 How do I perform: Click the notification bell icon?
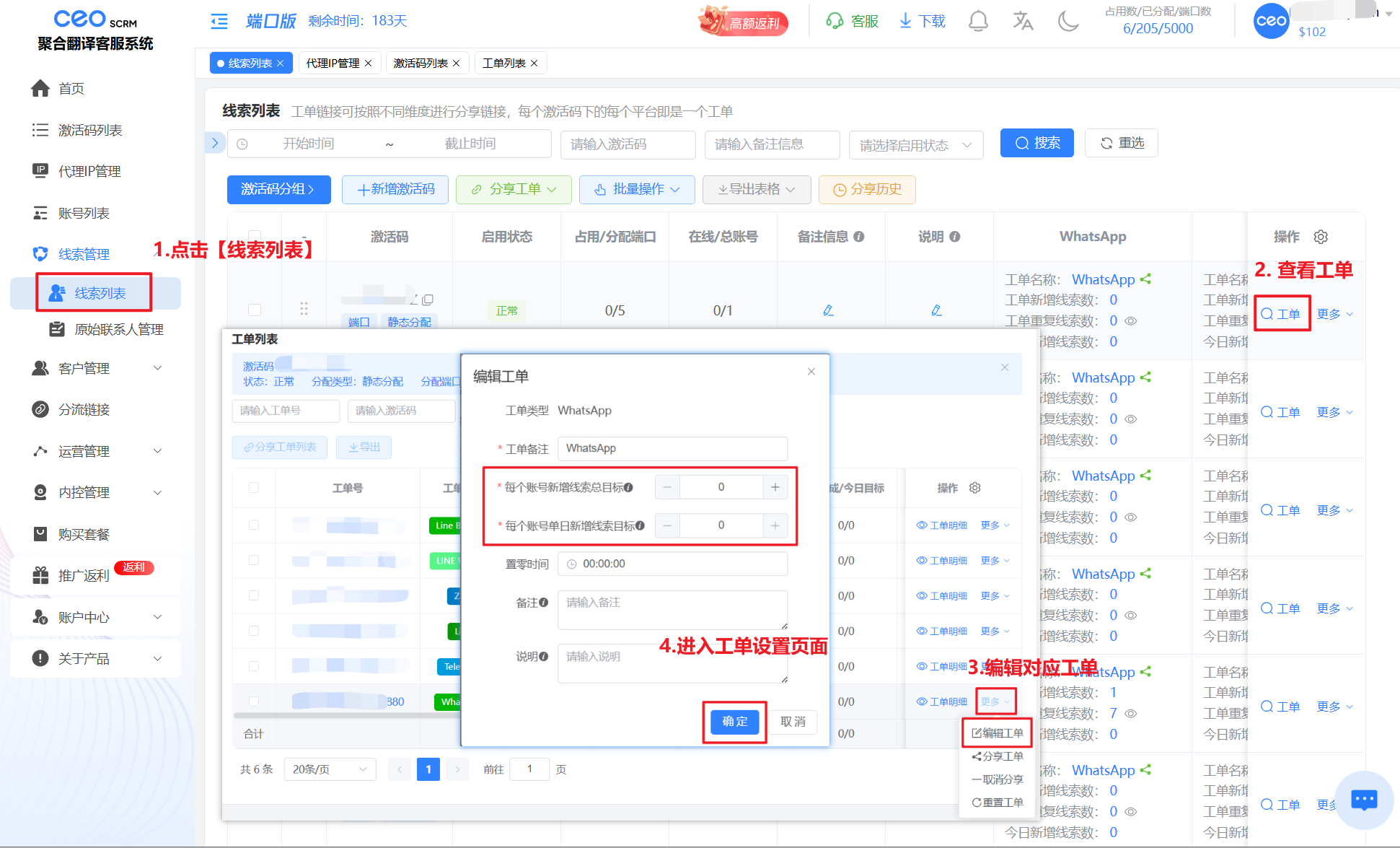click(x=977, y=21)
